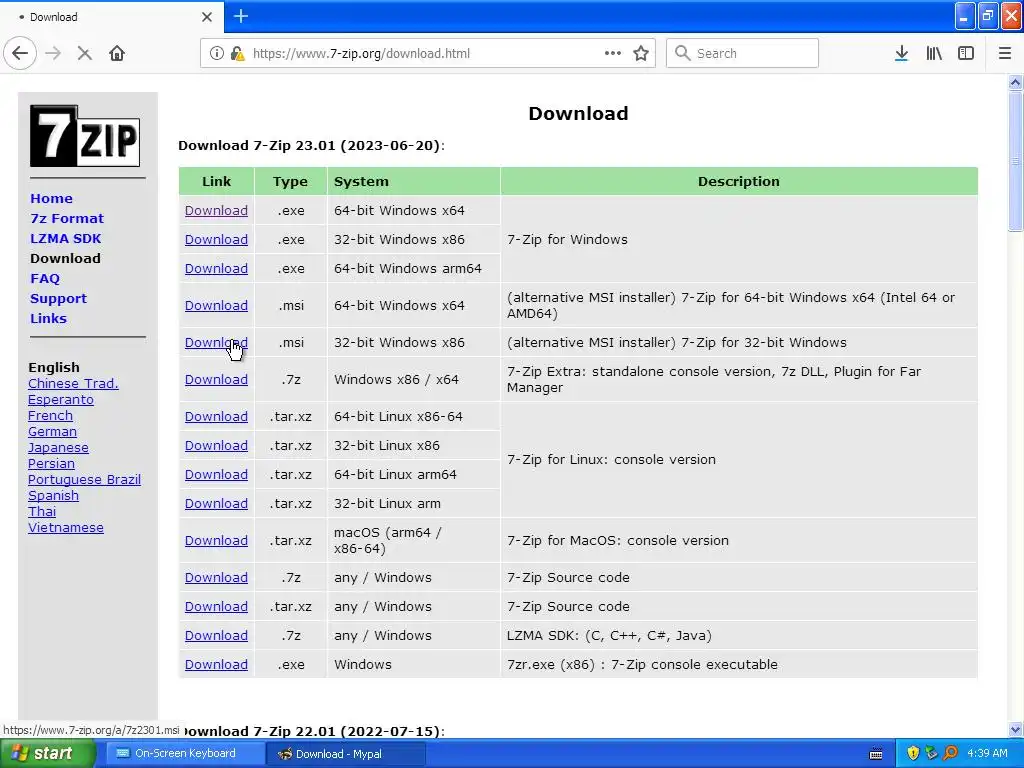The height and width of the screenshot is (768, 1024).
Task: Open the Links sidebar link
Action: coord(48,319)
